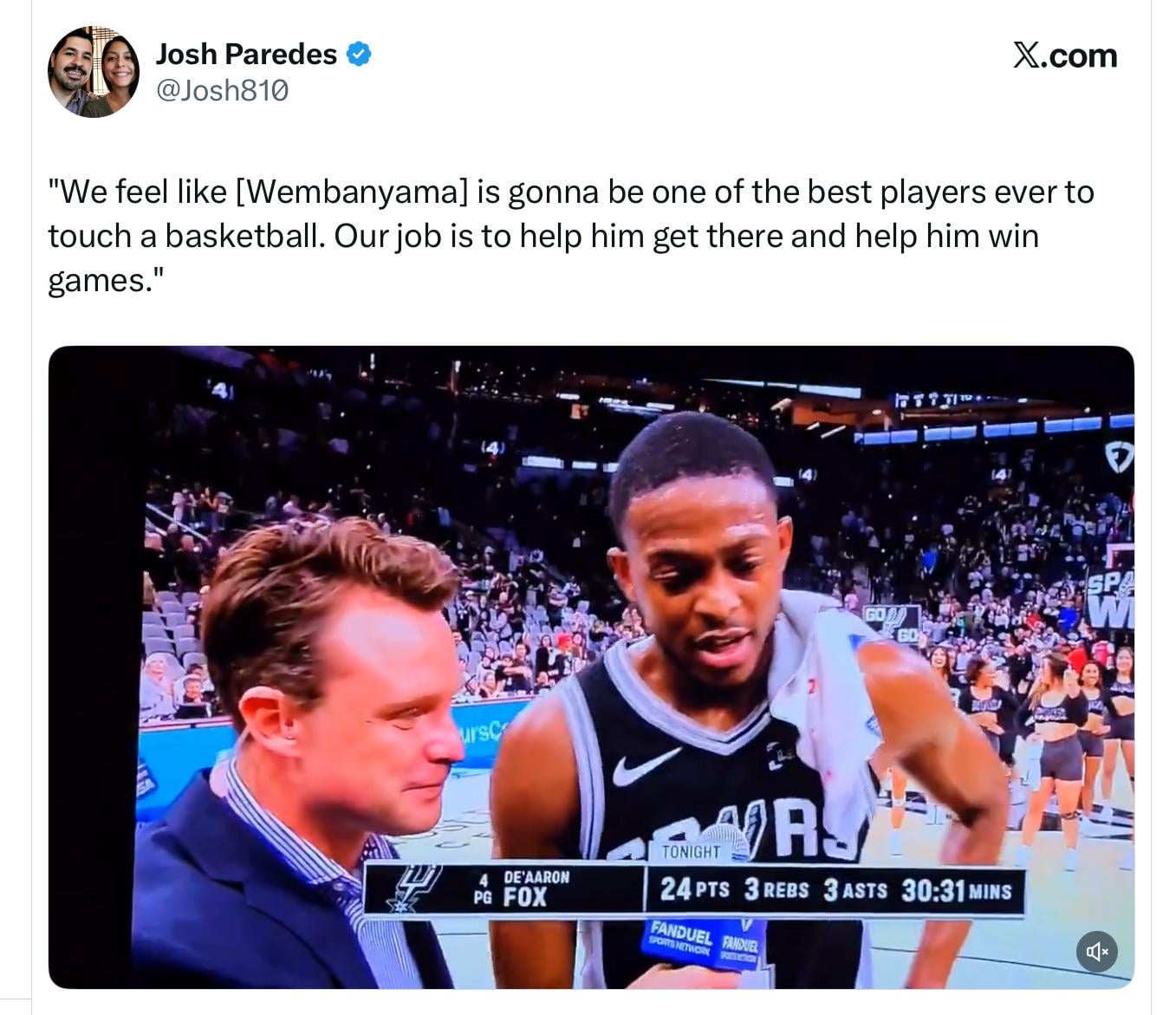1176x1015 pixels.
Task: Click the FanDuel shield logo in video corner
Action: (1118, 456)
